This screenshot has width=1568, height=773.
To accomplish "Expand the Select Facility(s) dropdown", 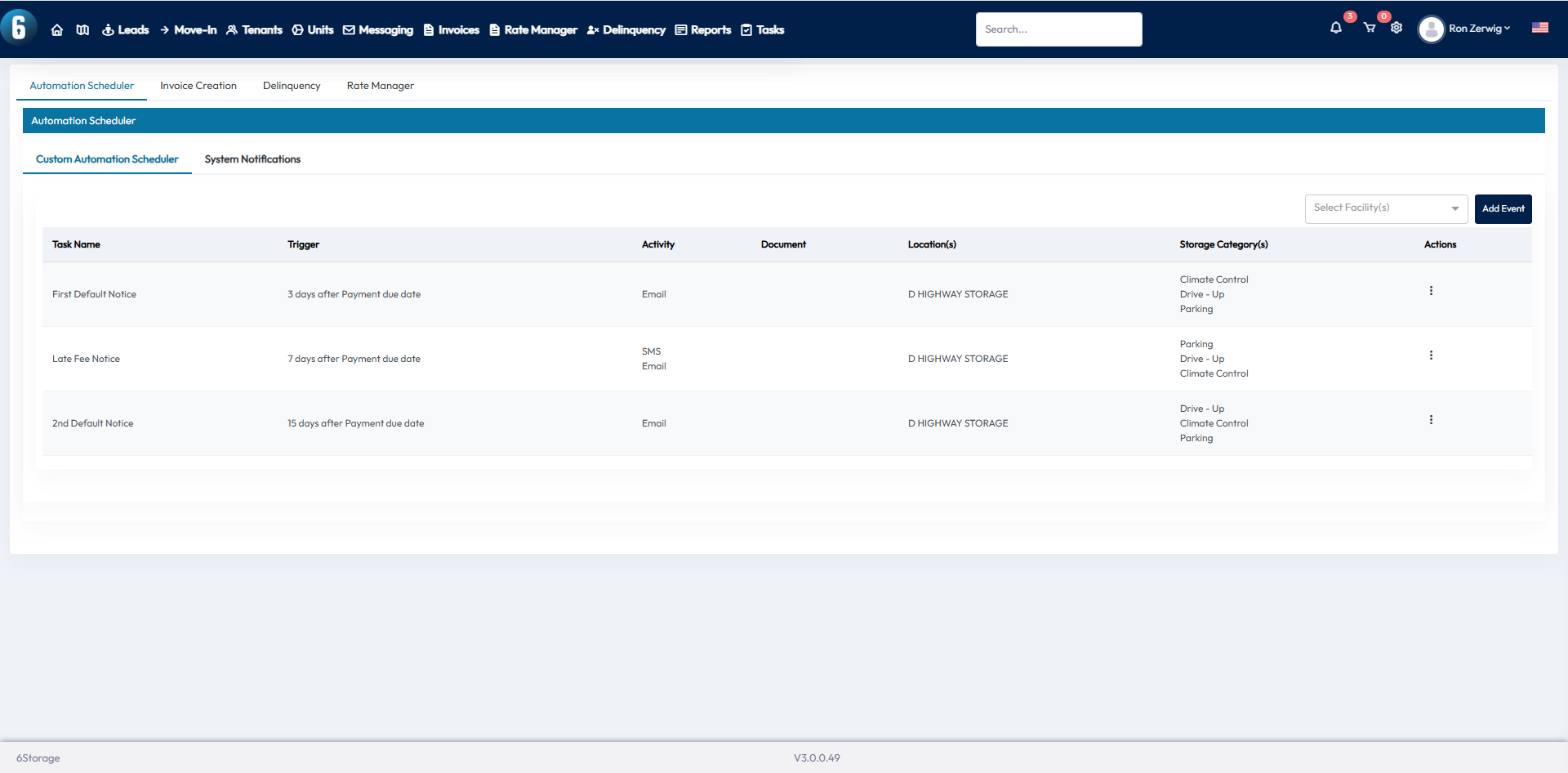I will tap(1385, 208).
